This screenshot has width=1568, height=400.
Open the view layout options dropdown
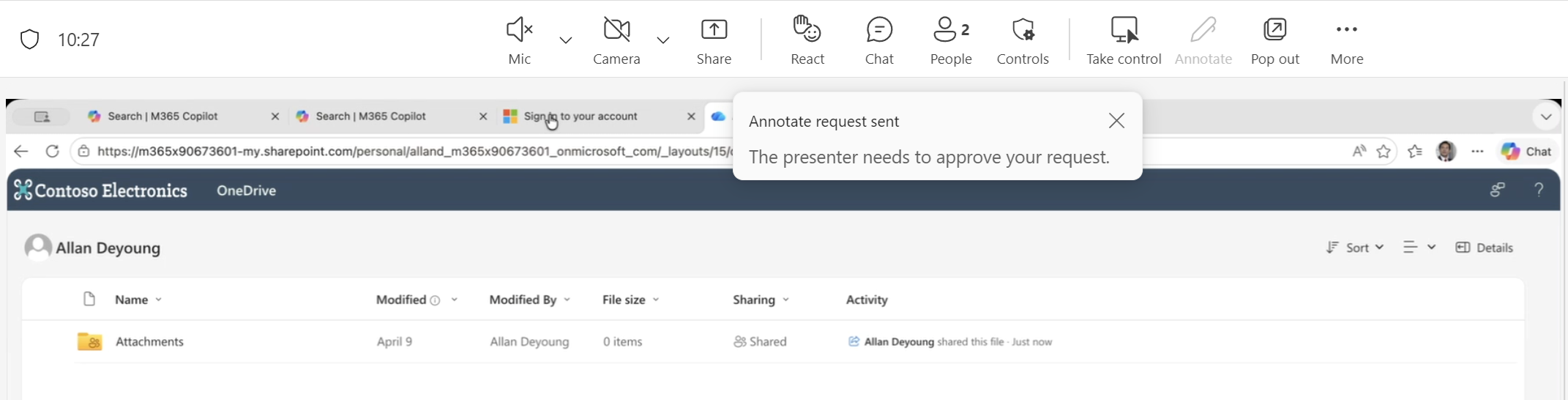click(x=1419, y=248)
